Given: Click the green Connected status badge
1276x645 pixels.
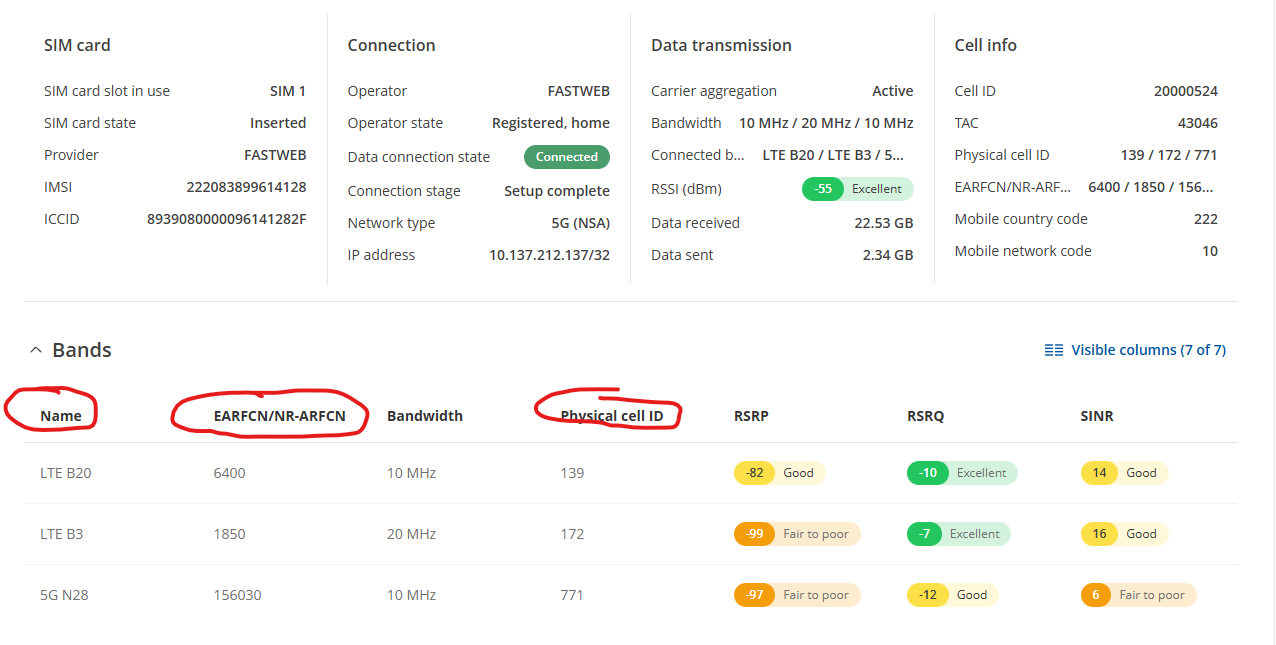Looking at the screenshot, I should tap(566, 157).
